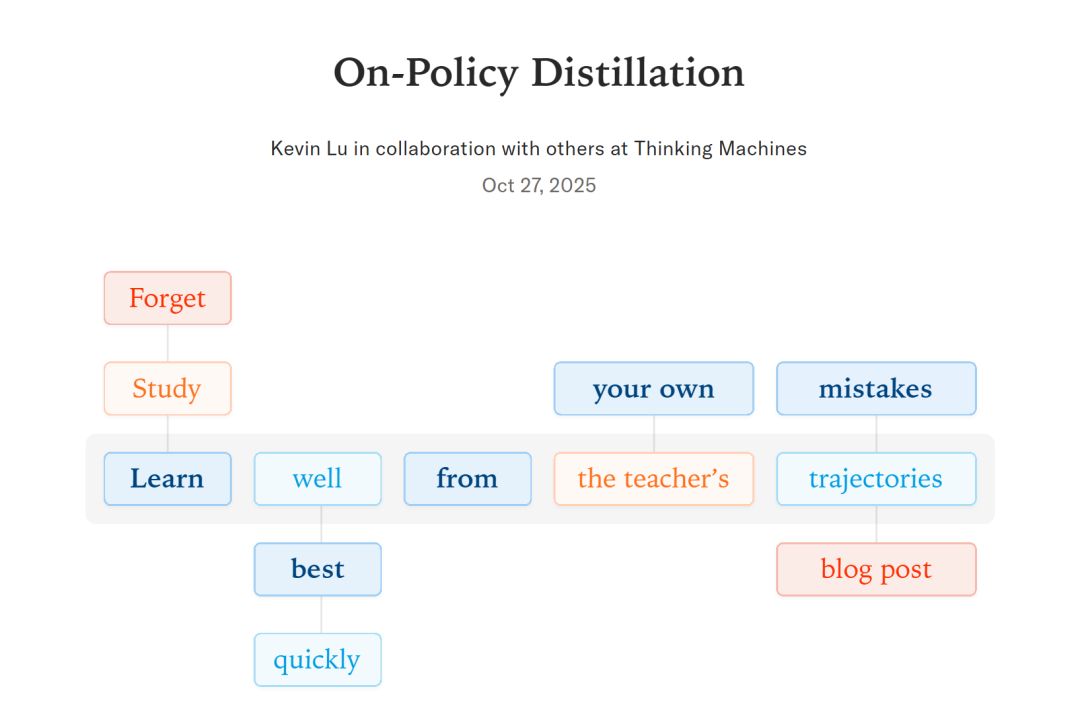Click the red "blog post" box
Viewport: 1080px width, 720px height.
[876, 569]
